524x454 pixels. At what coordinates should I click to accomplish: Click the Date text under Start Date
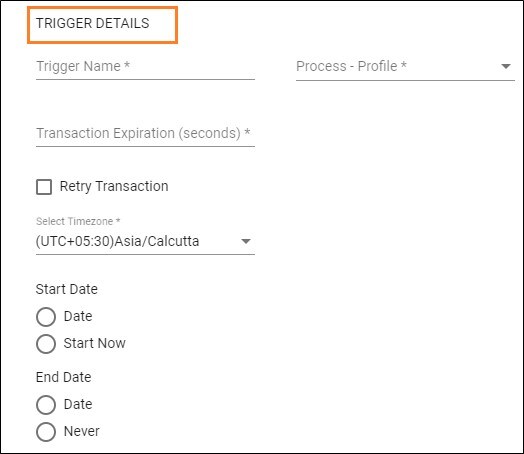[78, 316]
